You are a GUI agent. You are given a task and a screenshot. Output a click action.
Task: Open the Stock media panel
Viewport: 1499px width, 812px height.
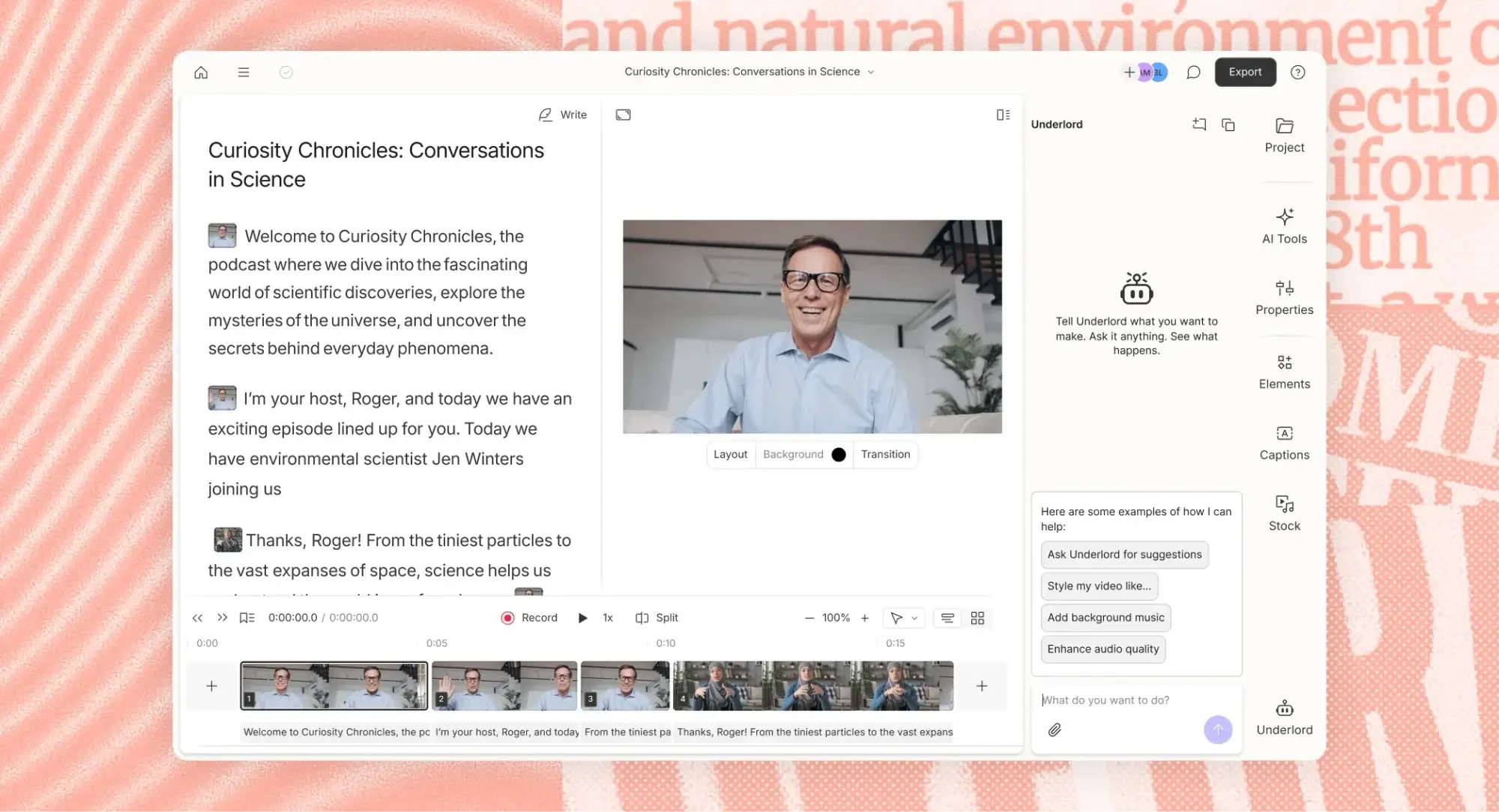[1284, 513]
